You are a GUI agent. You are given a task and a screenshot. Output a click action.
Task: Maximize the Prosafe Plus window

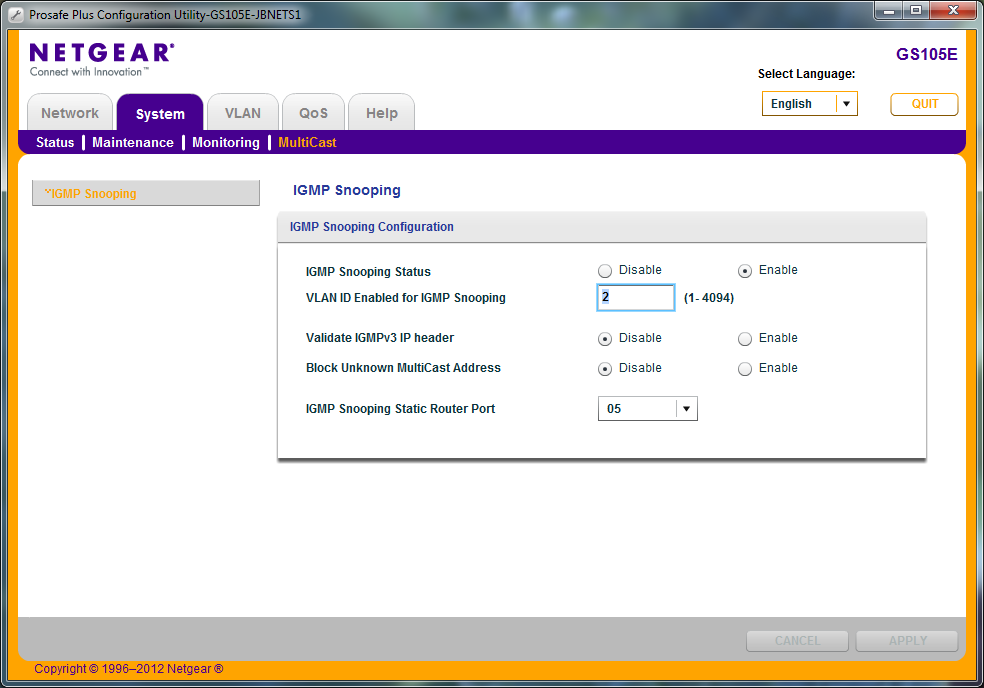click(916, 11)
